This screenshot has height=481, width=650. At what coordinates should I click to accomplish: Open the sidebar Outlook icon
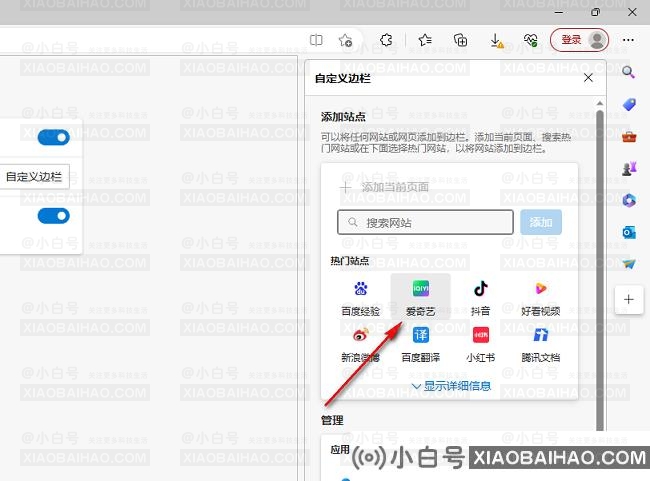point(629,232)
